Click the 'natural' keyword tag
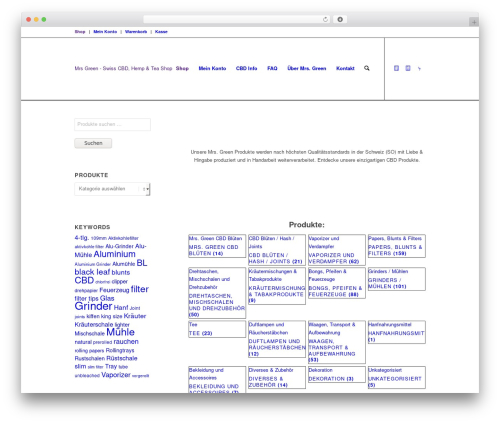 point(83,342)
